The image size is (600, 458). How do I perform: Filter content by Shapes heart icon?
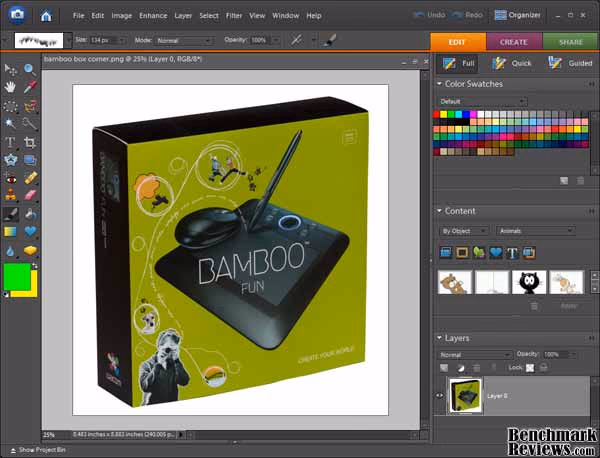tap(496, 253)
